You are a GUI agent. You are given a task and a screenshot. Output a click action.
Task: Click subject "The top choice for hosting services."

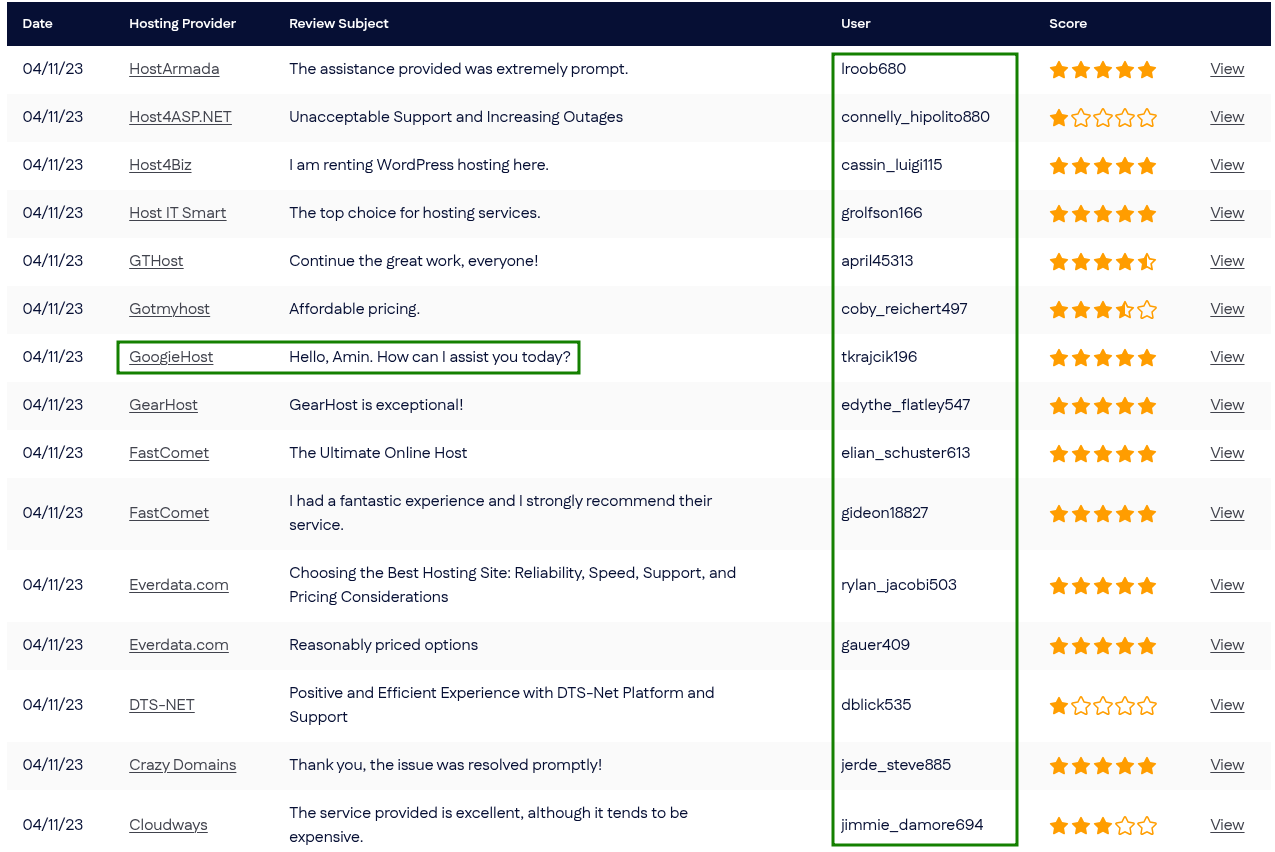click(x=414, y=213)
